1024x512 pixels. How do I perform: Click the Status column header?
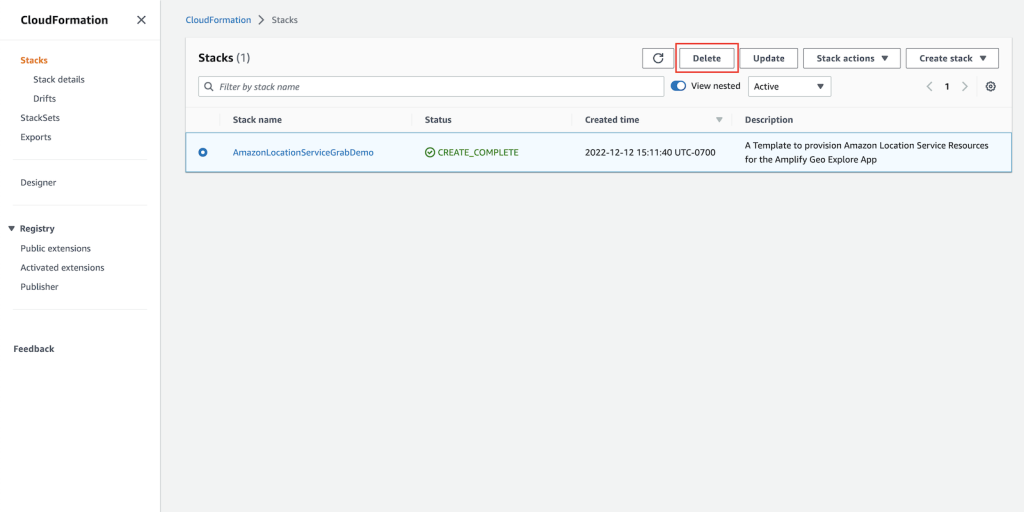(438, 120)
